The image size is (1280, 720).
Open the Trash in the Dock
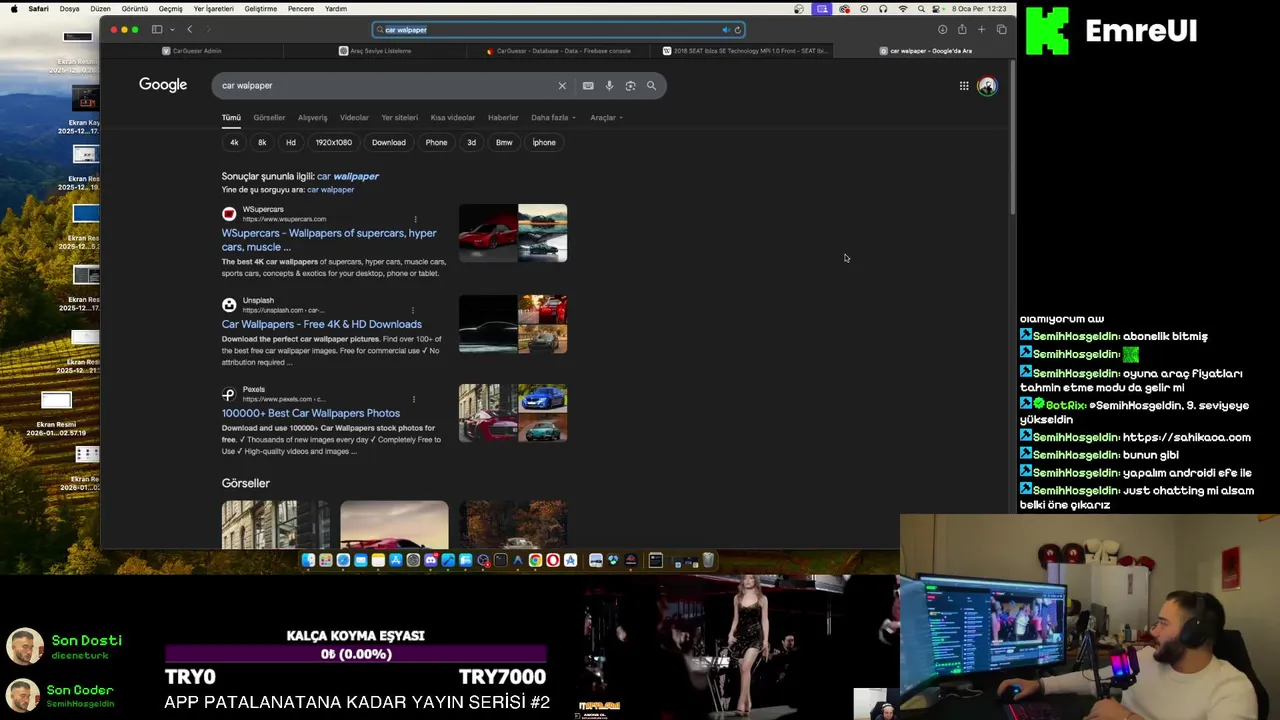(707, 561)
